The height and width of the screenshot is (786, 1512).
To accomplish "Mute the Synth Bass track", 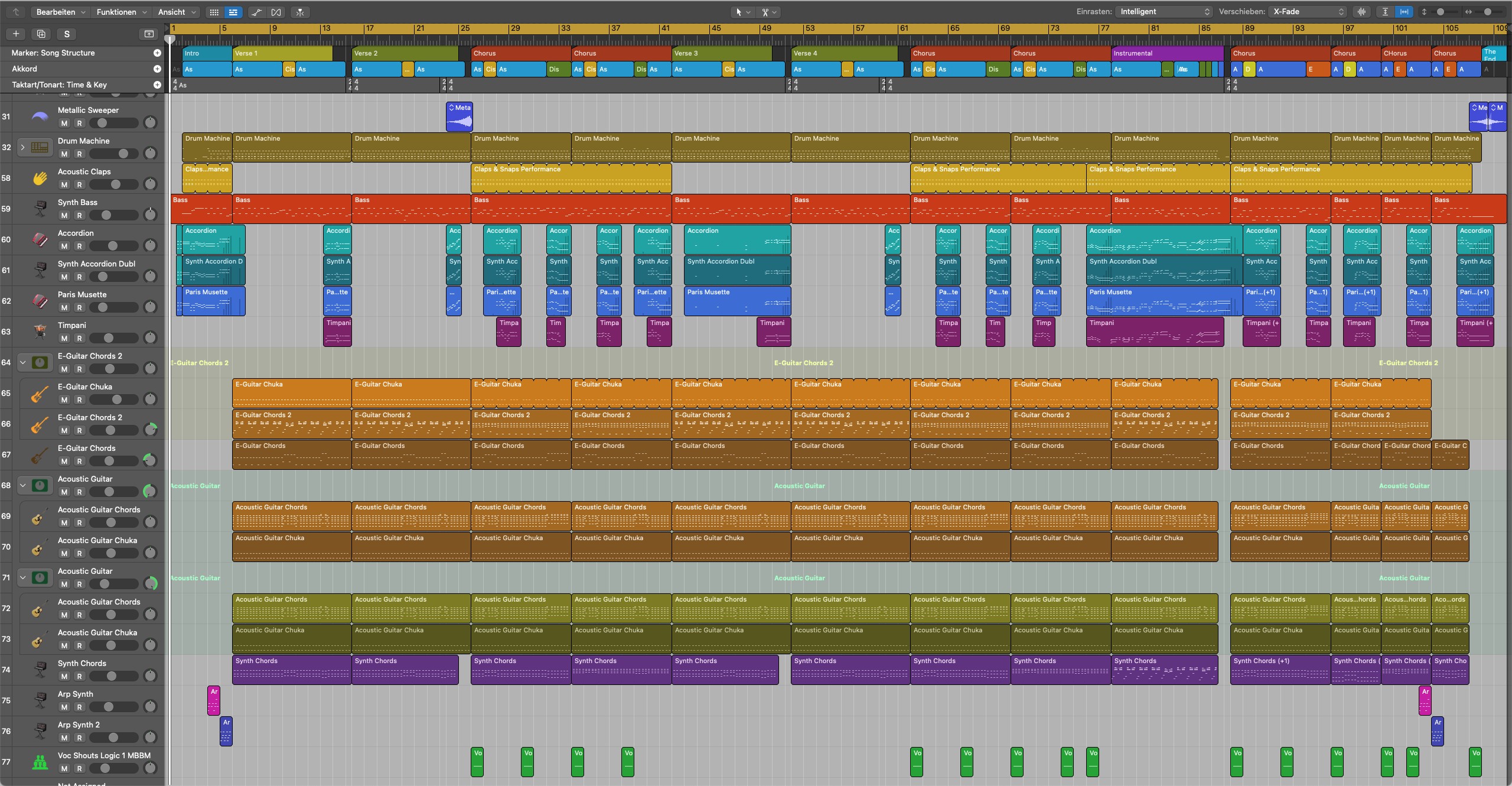I will click(x=64, y=215).
